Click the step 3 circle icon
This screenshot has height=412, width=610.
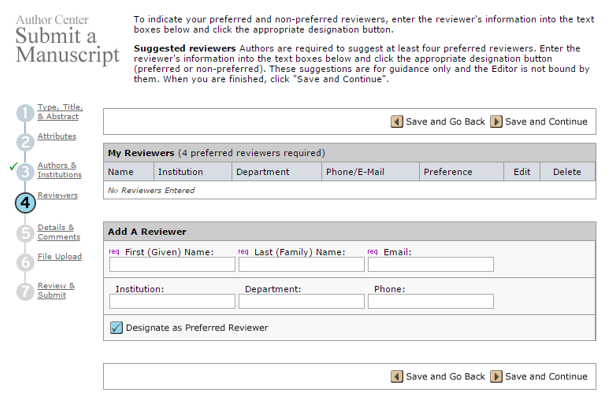point(26,172)
